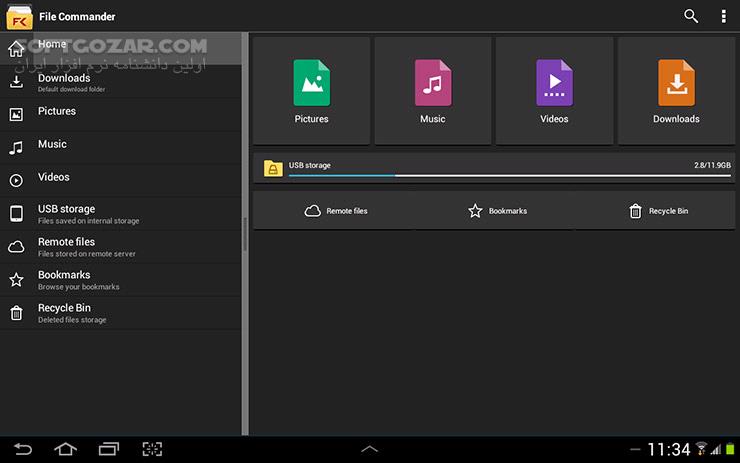Select Downloads label in the sidebar
Screen dimensions: 740x463
pyautogui.click(x=64, y=78)
